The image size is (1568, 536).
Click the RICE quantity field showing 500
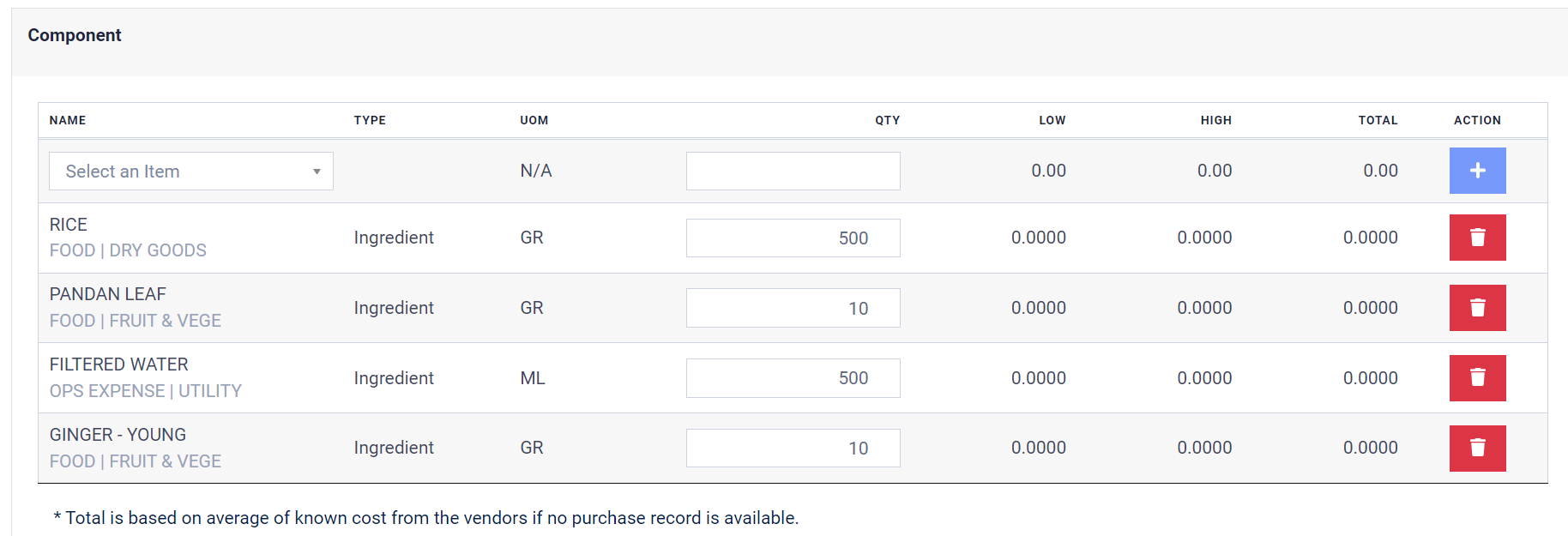point(793,238)
